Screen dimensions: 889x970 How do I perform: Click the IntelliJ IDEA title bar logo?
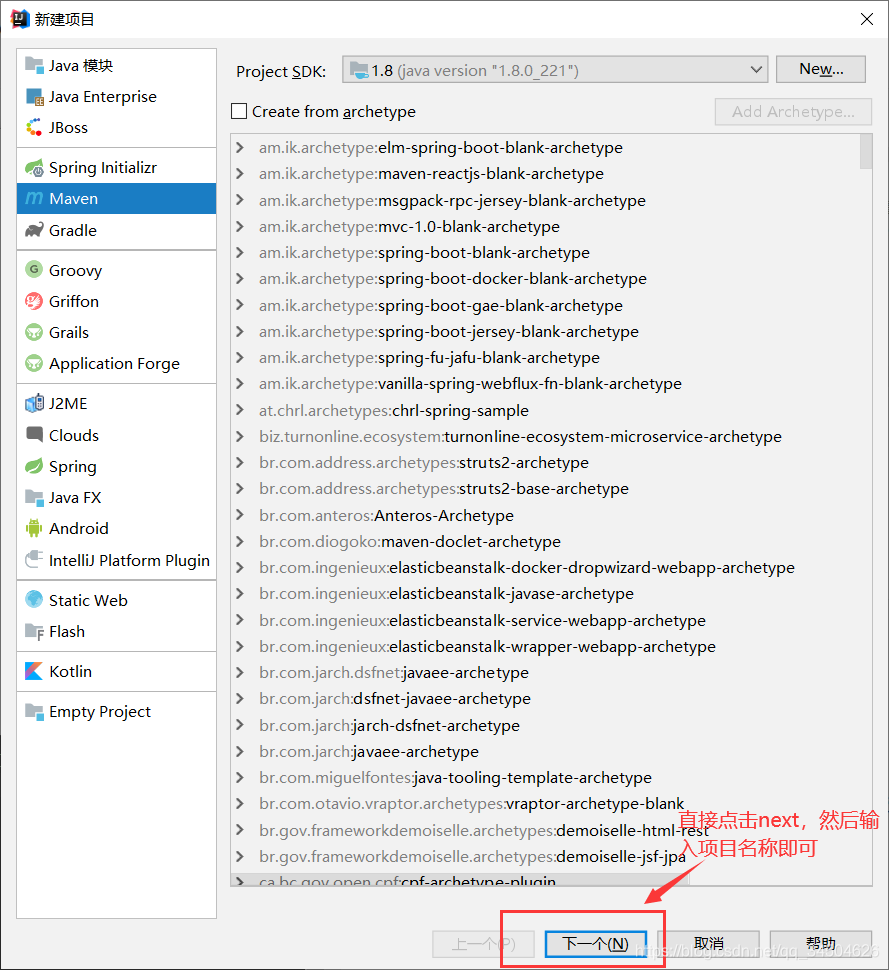(20, 19)
